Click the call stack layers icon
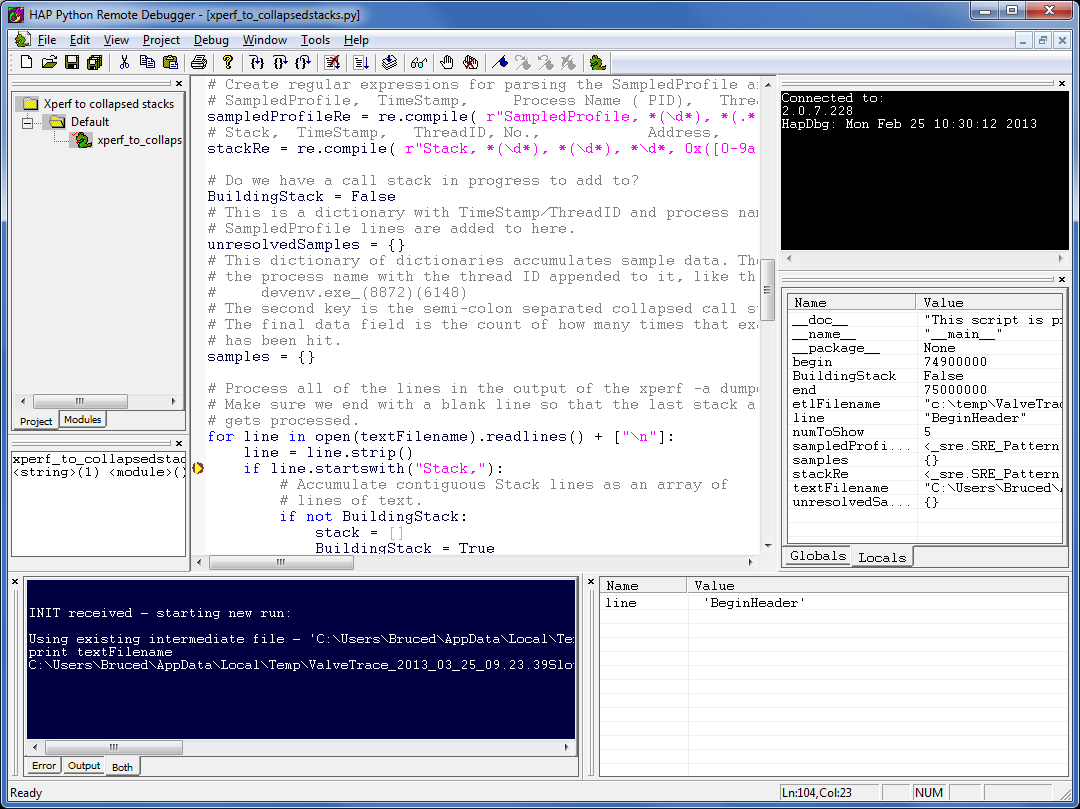Viewport: 1080px width, 809px height. tap(390, 63)
